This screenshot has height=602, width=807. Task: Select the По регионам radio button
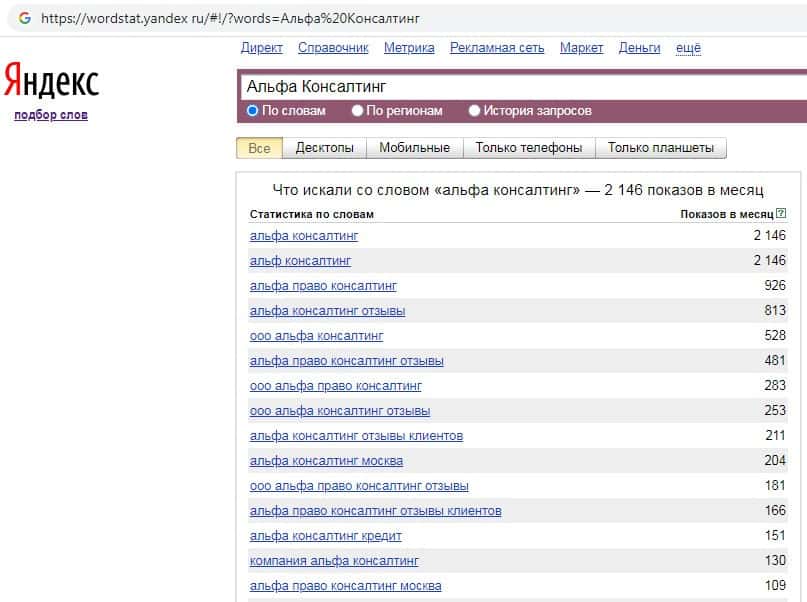(357, 111)
